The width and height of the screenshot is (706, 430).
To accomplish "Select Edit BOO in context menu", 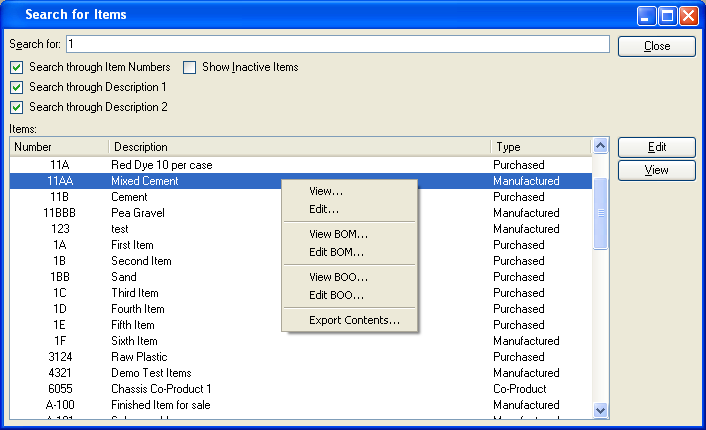I will 337,295.
